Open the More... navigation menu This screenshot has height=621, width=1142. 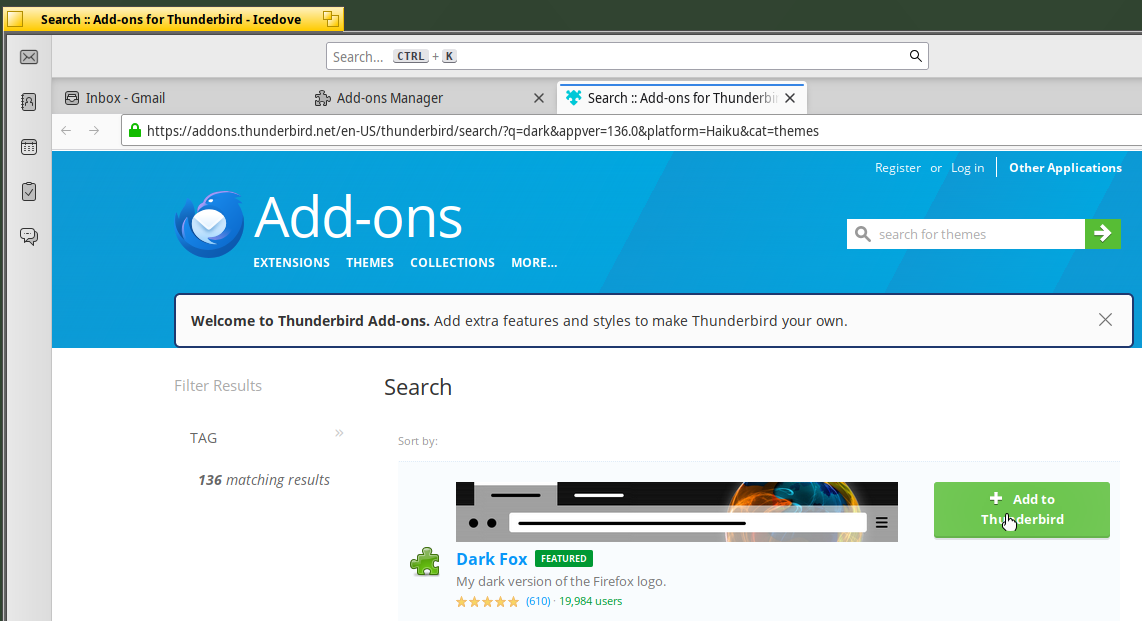[x=534, y=263]
